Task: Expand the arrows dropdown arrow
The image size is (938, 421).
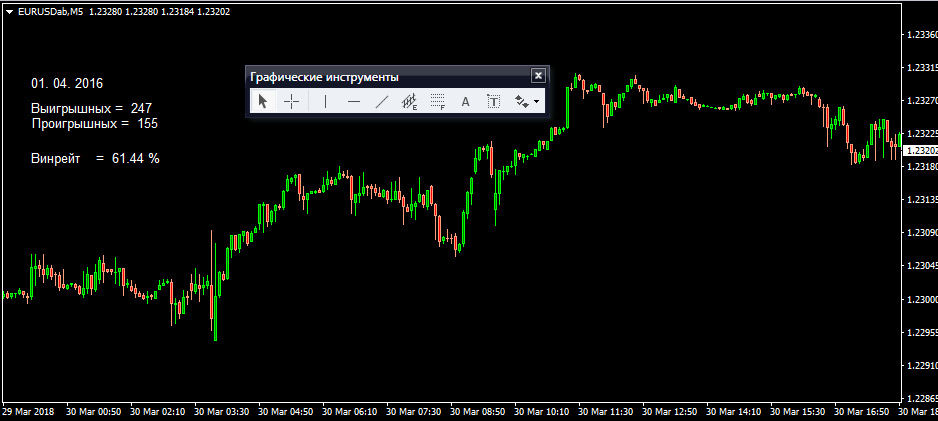Action: coord(536,102)
